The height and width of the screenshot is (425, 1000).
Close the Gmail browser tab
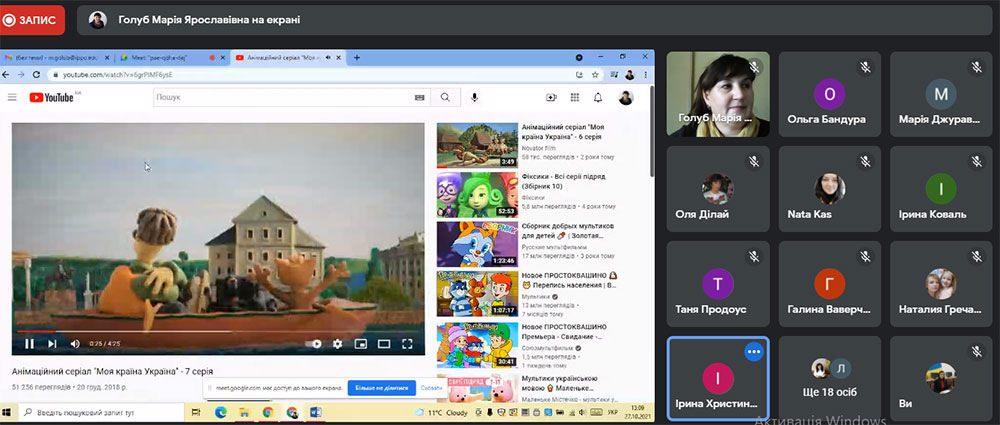click(106, 57)
